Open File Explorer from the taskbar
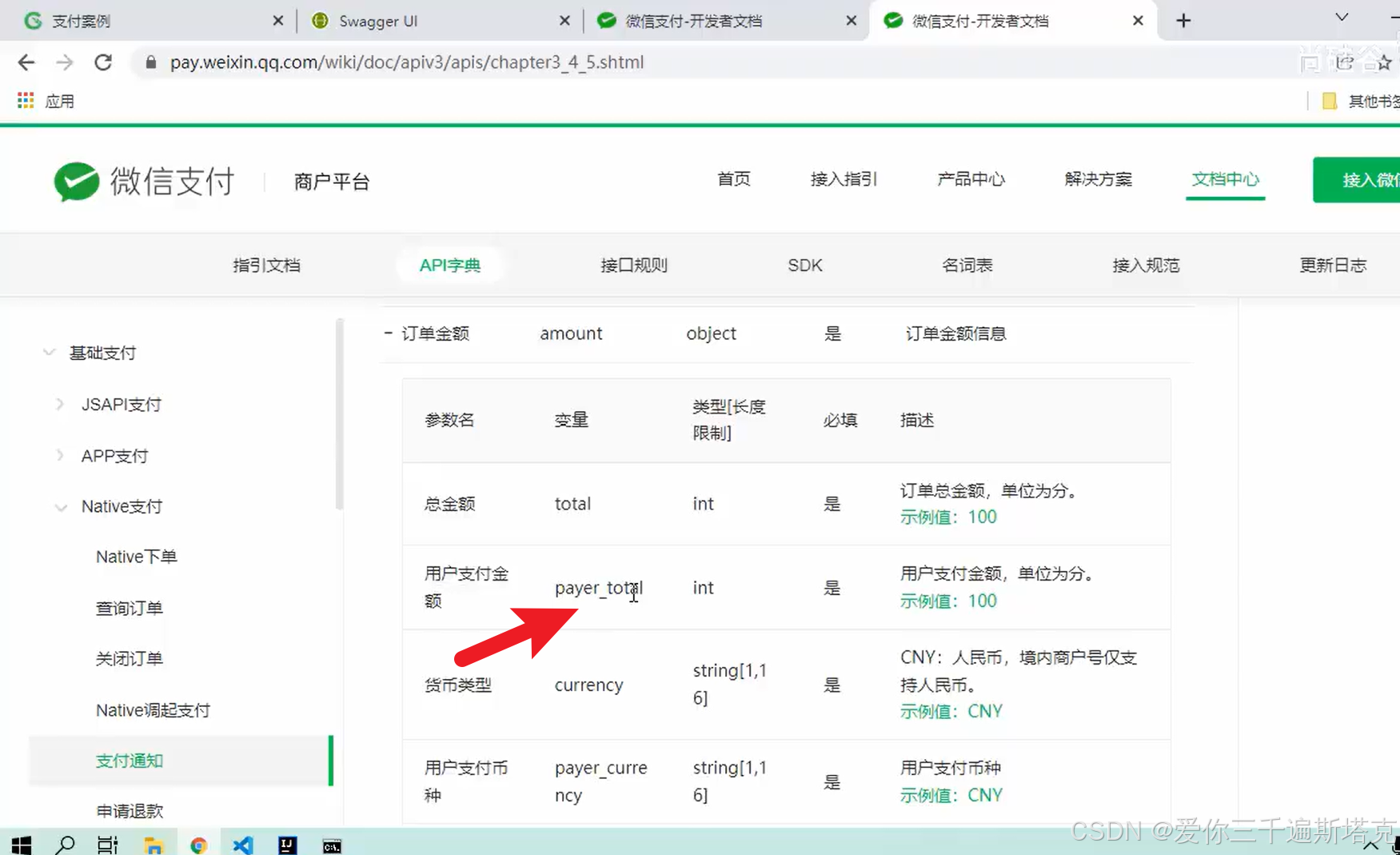 [x=154, y=845]
